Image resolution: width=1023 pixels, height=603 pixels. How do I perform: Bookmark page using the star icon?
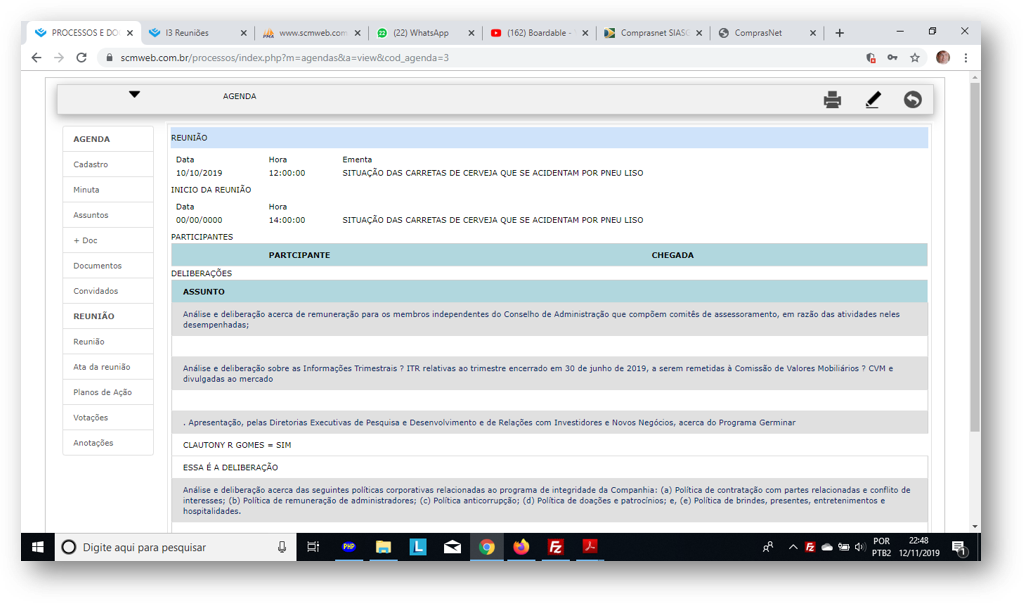(914, 58)
